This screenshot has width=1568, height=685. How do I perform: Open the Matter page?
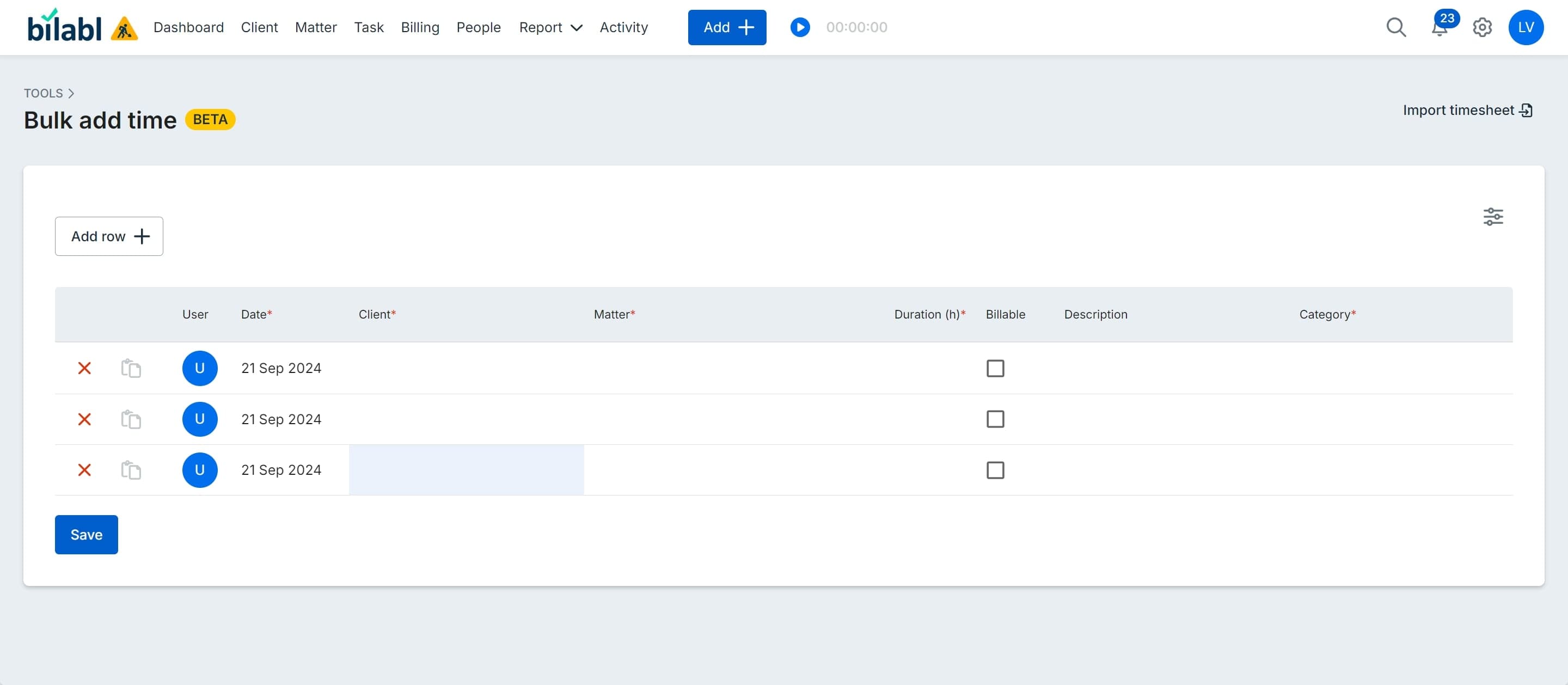point(316,27)
